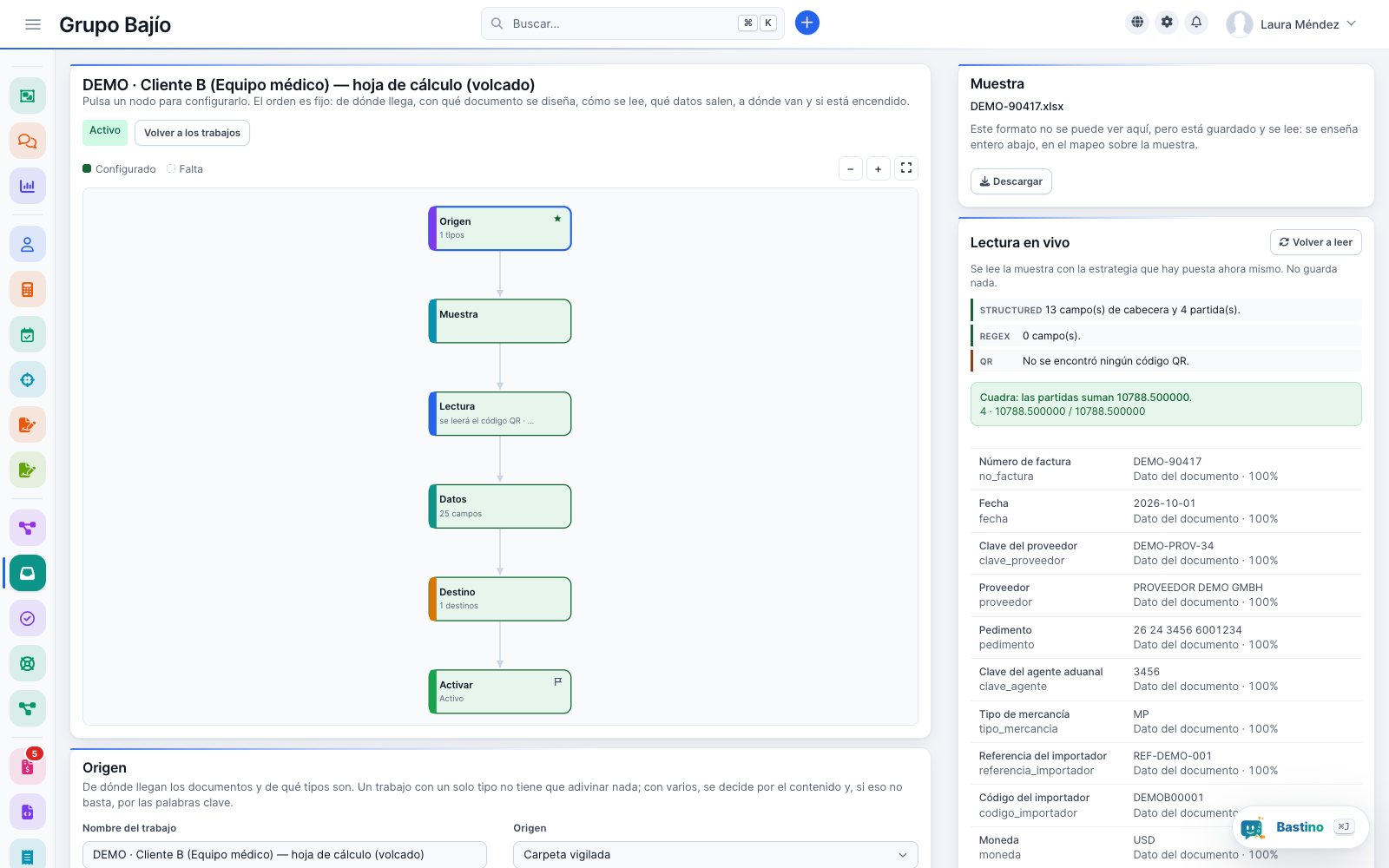Image resolution: width=1389 pixels, height=868 pixels.
Task: Zoom out the flow diagram
Action: (x=851, y=168)
